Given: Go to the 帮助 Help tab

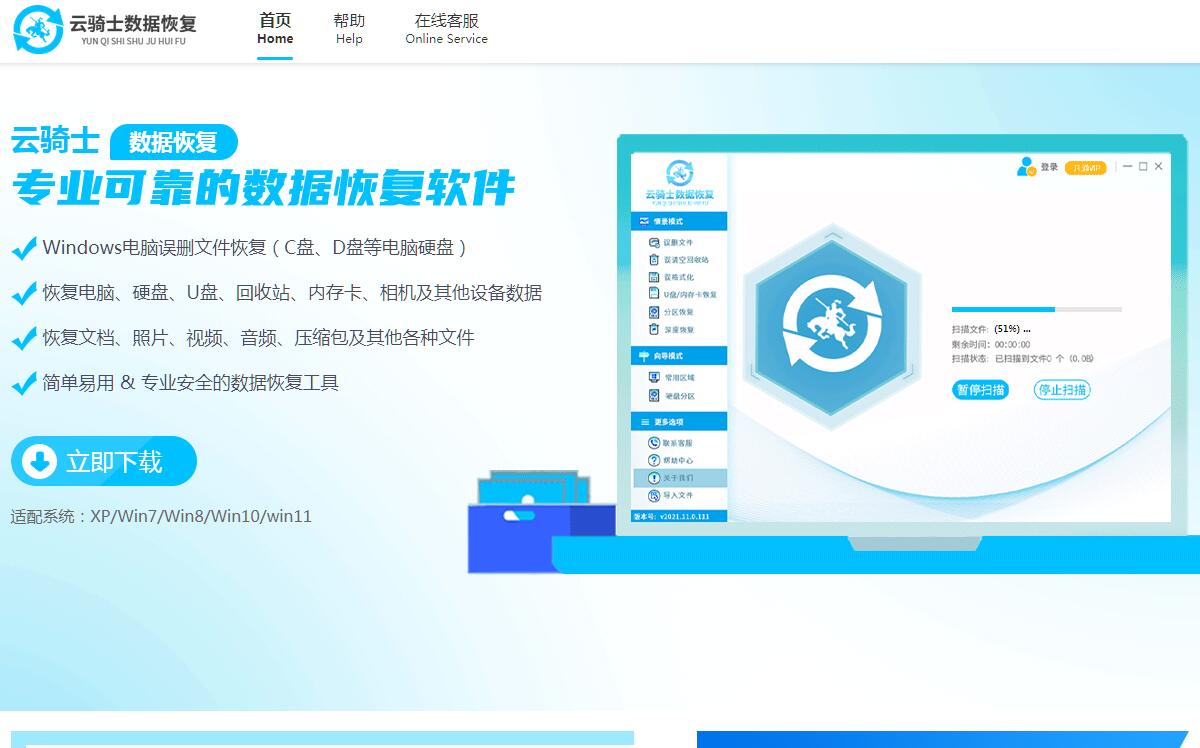Looking at the screenshot, I should [349, 29].
